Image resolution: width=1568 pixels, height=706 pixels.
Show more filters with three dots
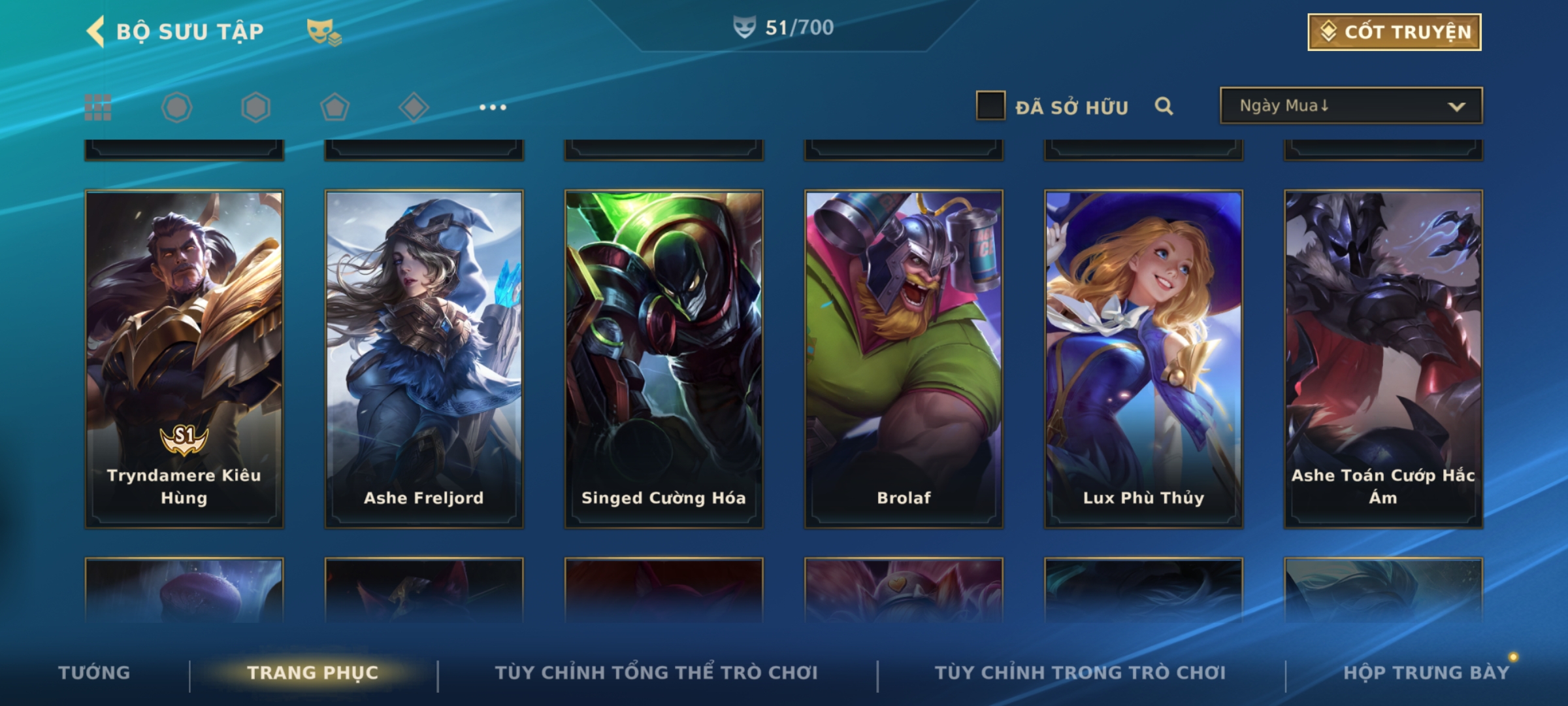tap(493, 107)
